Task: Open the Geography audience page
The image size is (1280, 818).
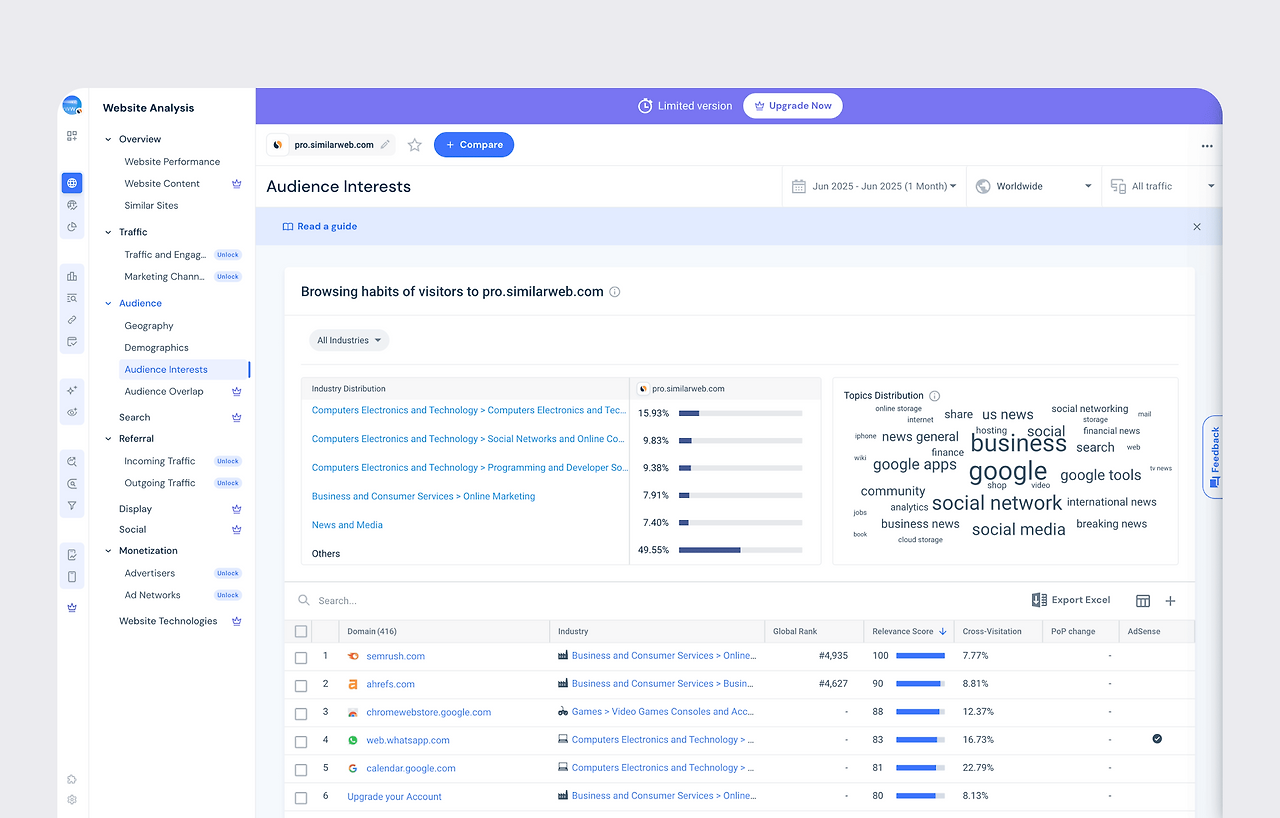Action: 149,326
